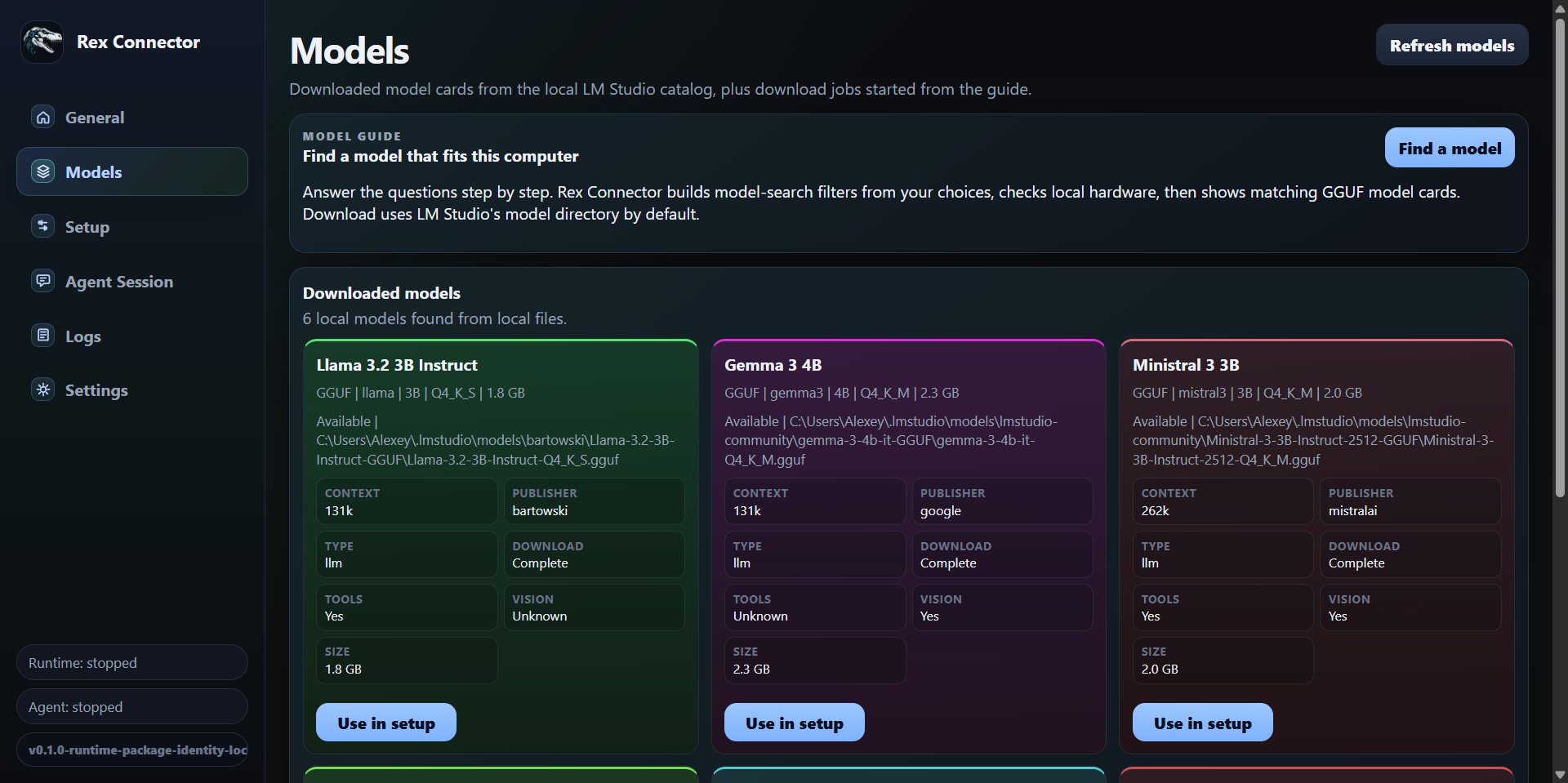This screenshot has height=783, width=1568.
Task: Open Agent Session from sidebar
Action: point(132,281)
